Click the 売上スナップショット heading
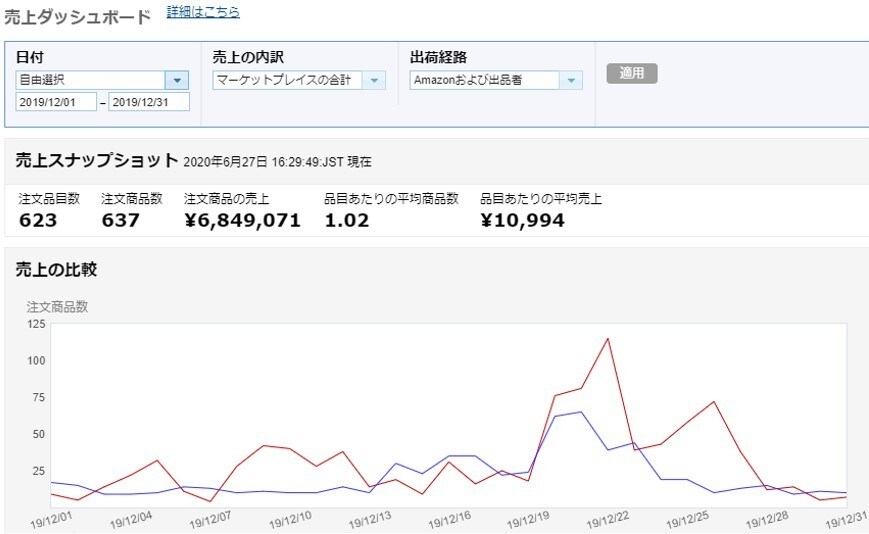This screenshot has height=534, width=869. [97, 161]
